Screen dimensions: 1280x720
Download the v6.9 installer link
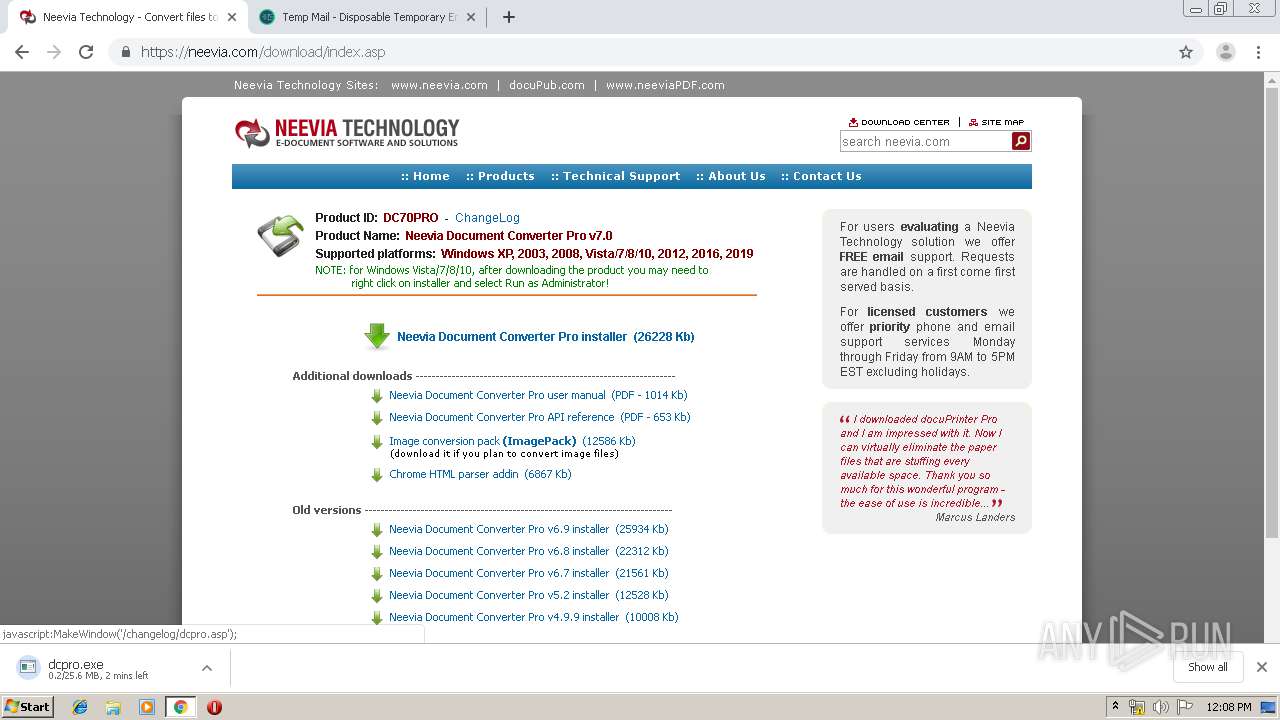pyautogui.click(x=528, y=530)
